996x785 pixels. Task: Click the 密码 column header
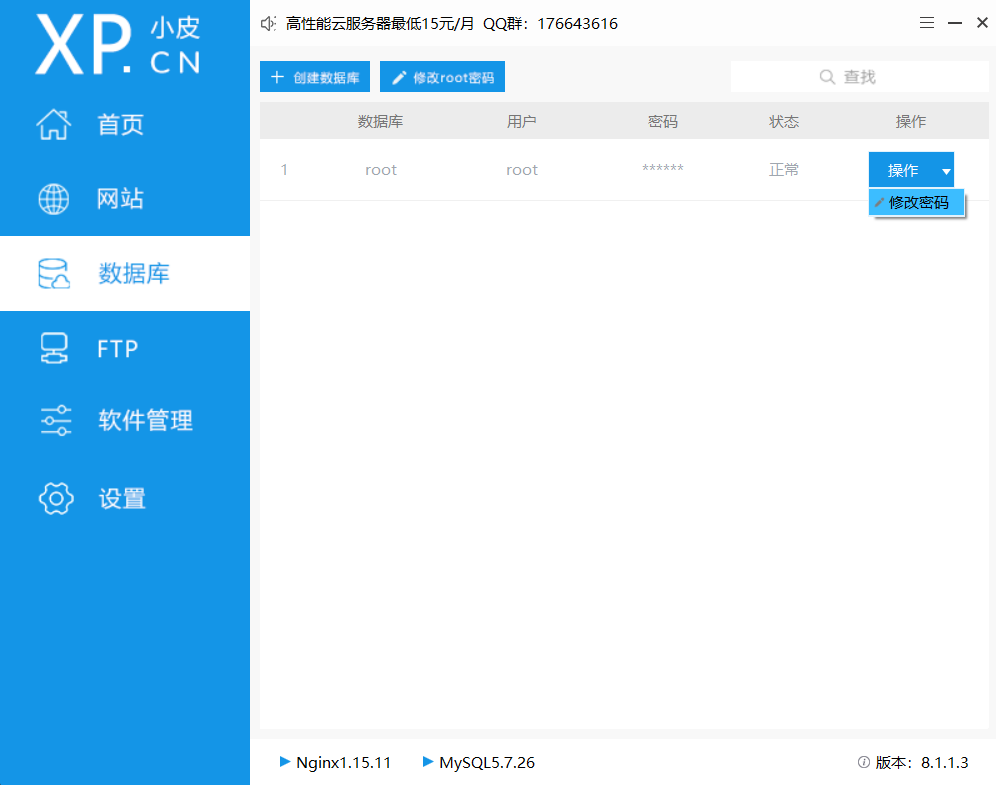click(662, 121)
